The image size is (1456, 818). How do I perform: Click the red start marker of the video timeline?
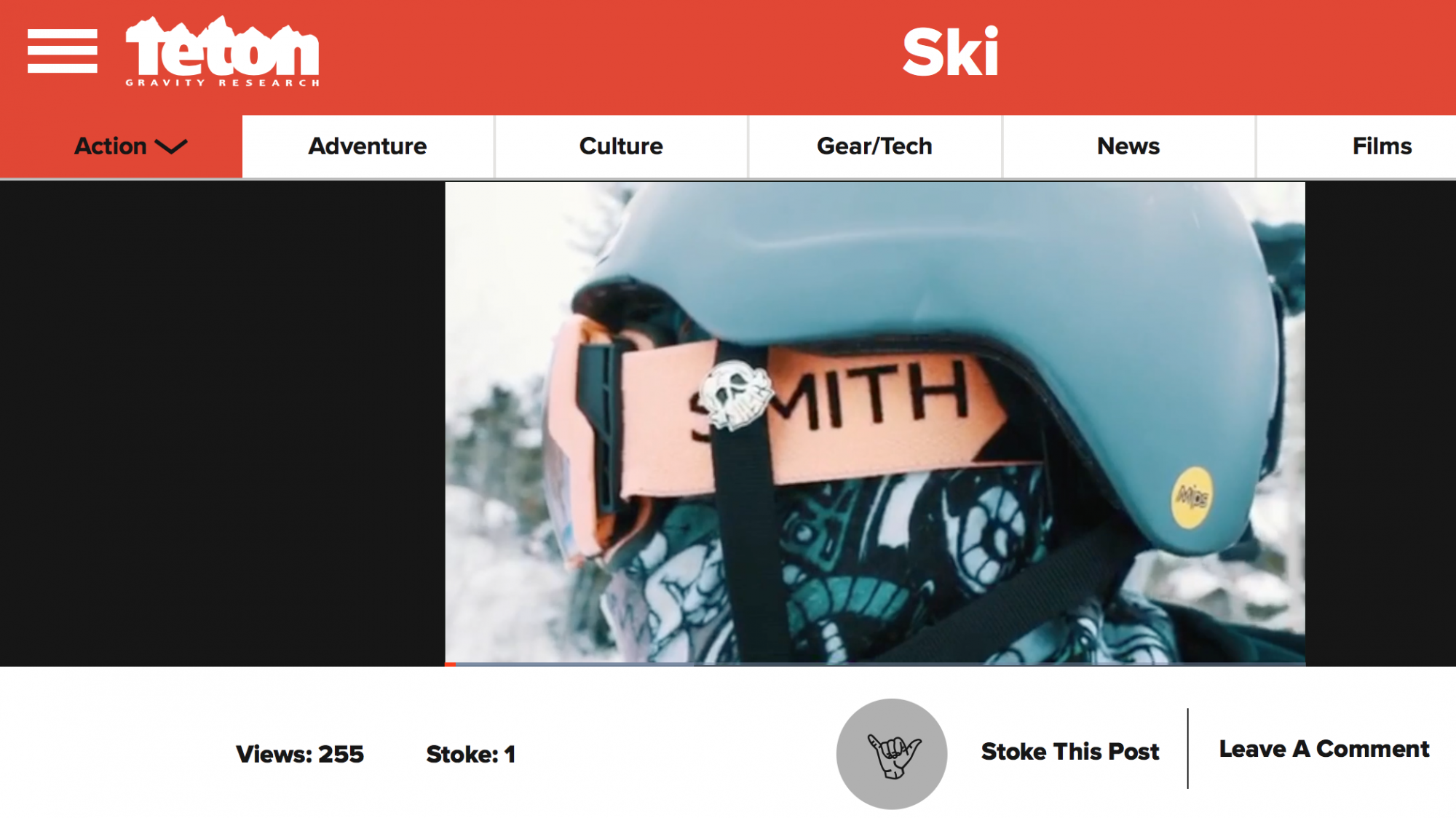point(451,664)
